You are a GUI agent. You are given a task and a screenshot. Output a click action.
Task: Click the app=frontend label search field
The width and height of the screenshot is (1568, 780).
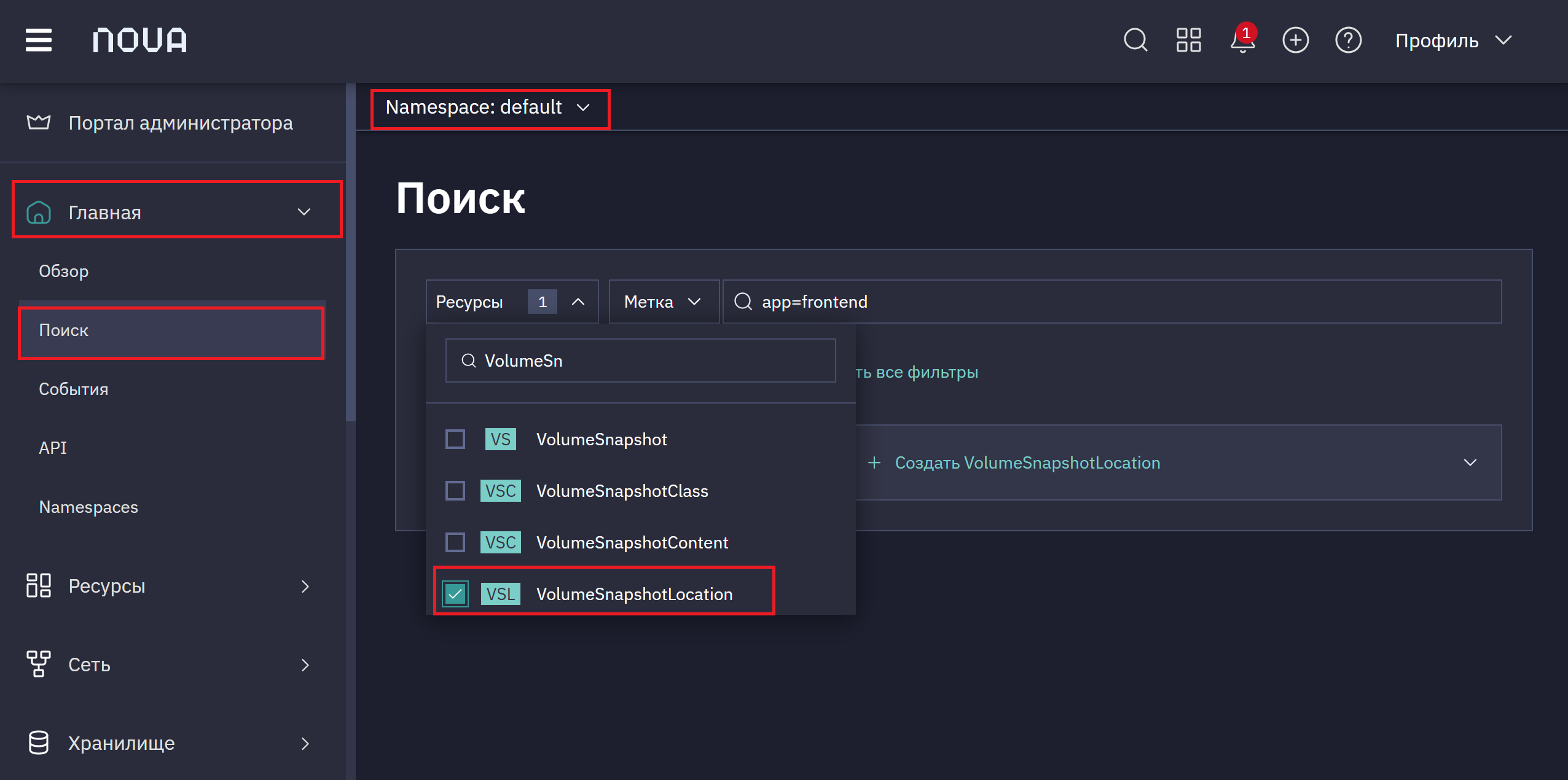click(x=1112, y=302)
